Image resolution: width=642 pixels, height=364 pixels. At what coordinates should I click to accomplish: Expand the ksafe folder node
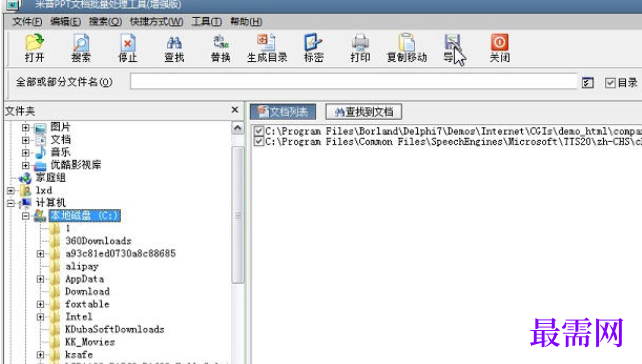tap(40, 355)
